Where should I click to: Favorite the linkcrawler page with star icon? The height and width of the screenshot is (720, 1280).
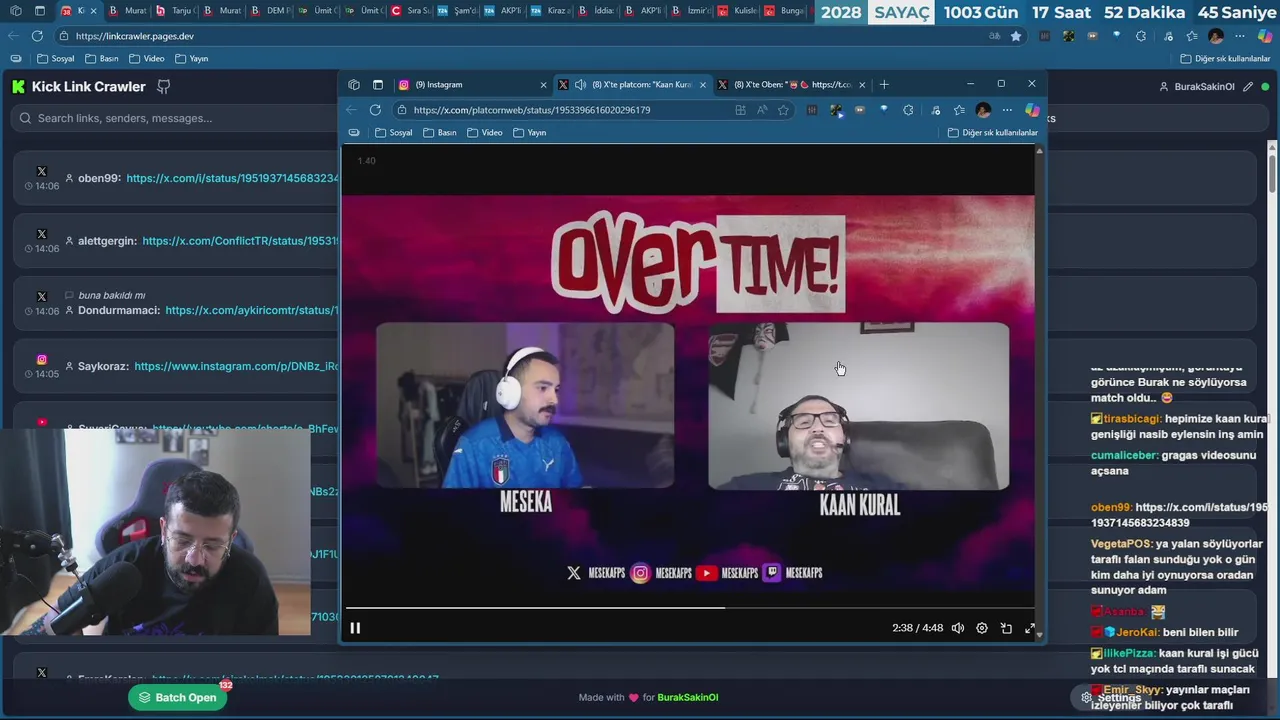click(1016, 36)
